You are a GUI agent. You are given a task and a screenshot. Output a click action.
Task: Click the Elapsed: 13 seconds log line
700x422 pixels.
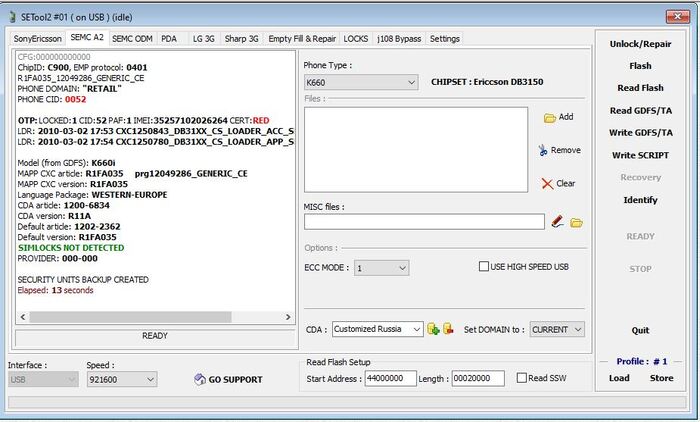pyautogui.click(x=55, y=290)
